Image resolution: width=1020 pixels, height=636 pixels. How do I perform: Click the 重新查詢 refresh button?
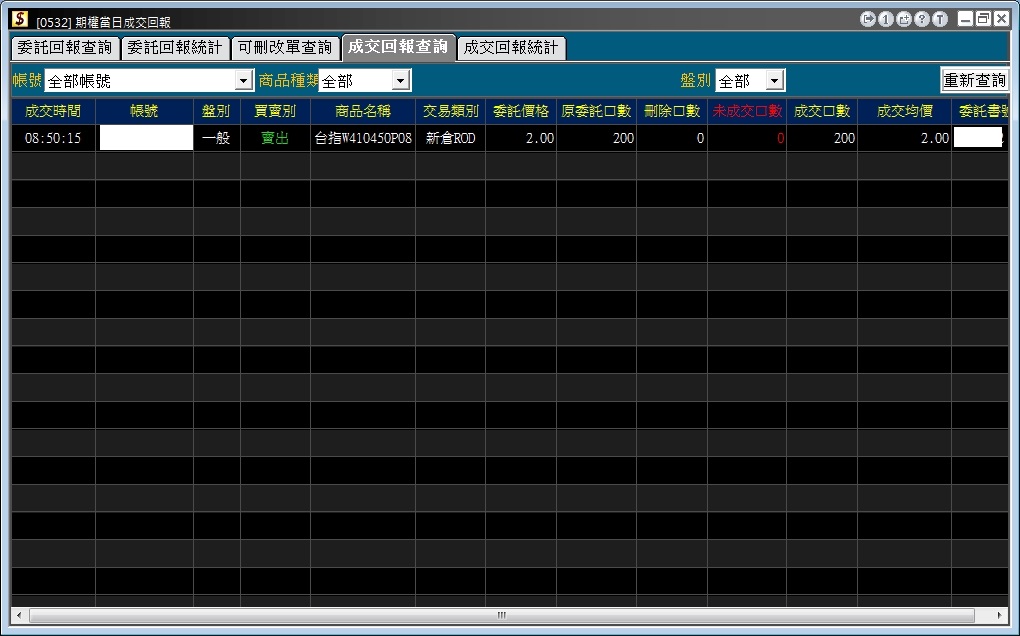[974, 80]
